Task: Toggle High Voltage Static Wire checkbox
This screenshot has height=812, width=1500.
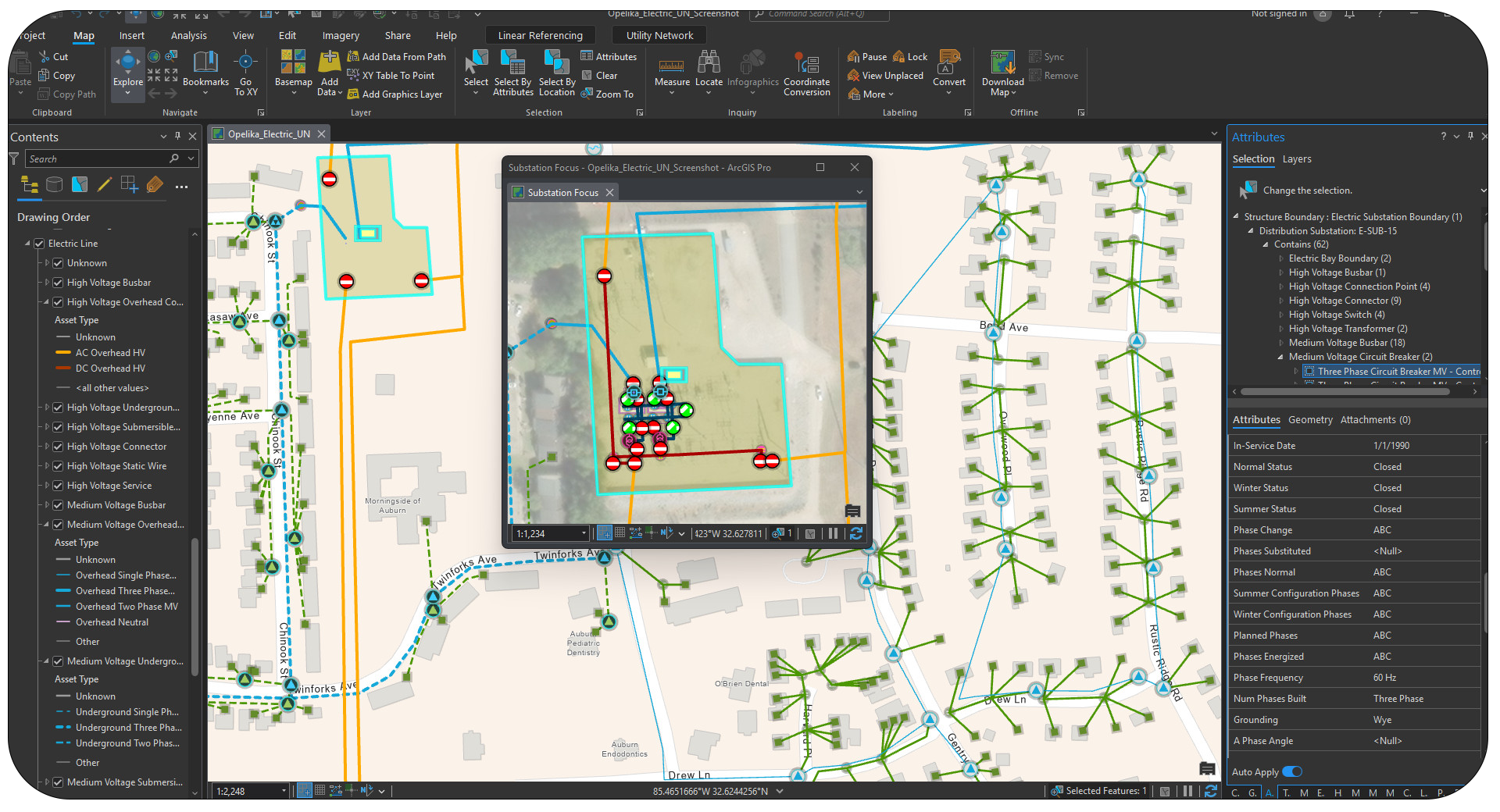Action: point(58,466)
